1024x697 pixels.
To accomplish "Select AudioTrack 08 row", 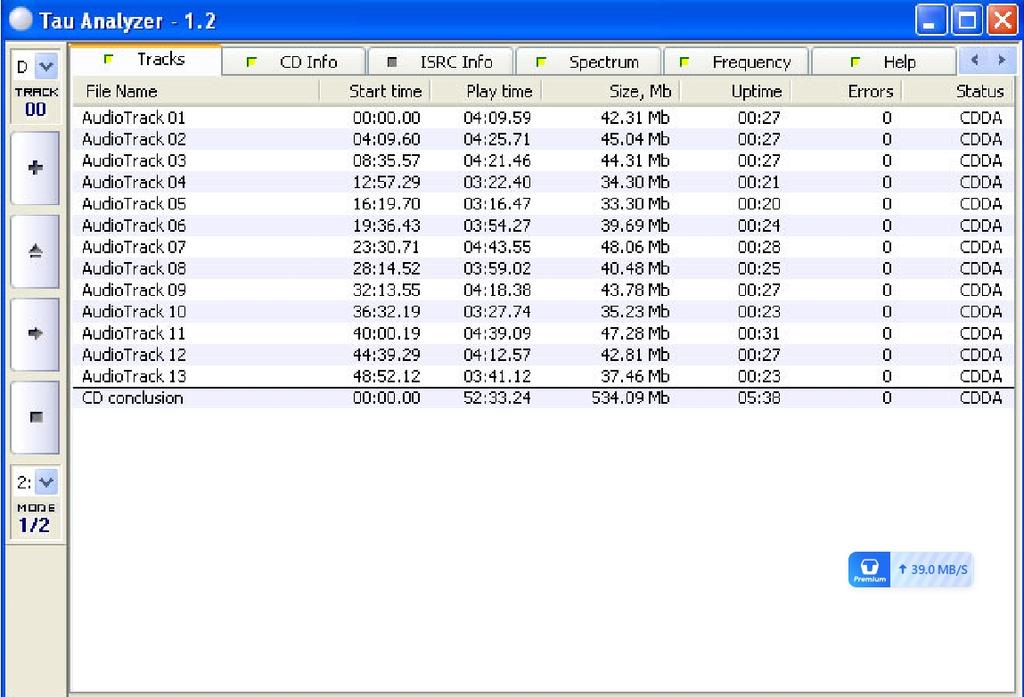I will 543,269.
